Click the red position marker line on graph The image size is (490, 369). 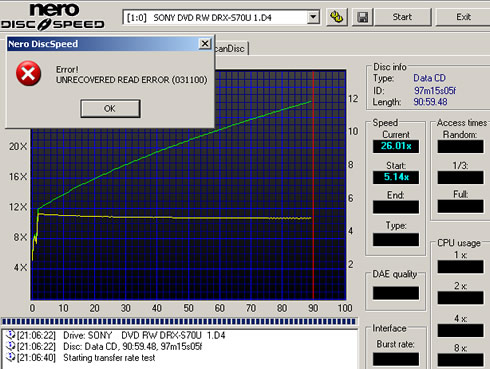pos(313,185)
